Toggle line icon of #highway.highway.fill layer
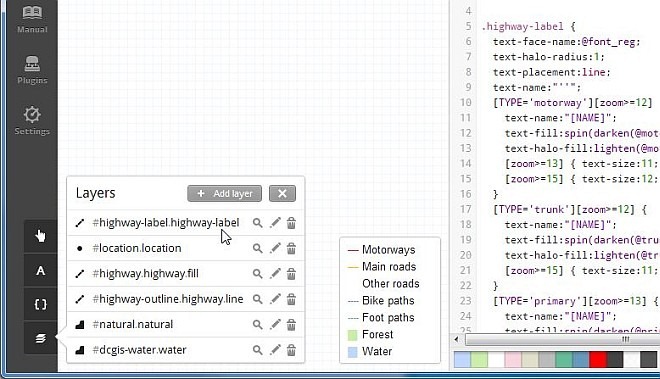Image resolution: width=660 pixels, height=379 pixels. 80,274
